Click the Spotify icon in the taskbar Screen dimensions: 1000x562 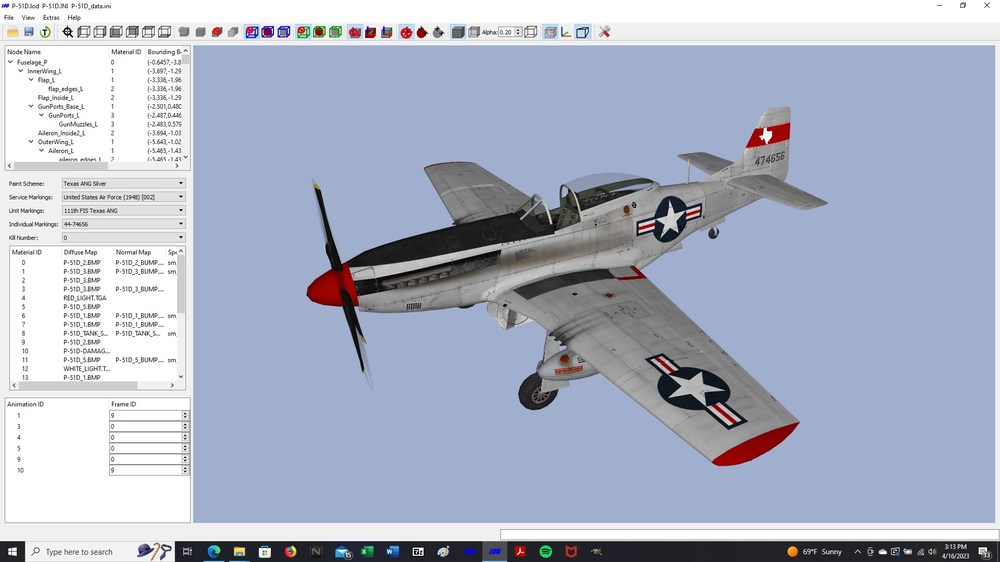[545, 551]
